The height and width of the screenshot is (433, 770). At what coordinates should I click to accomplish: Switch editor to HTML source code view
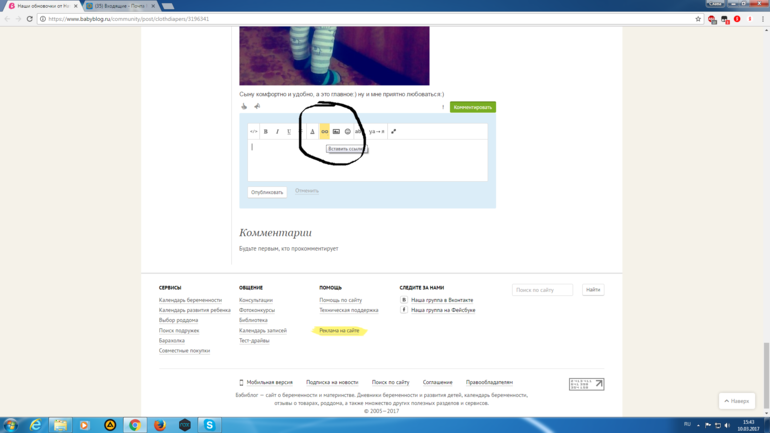coord(254,131)
